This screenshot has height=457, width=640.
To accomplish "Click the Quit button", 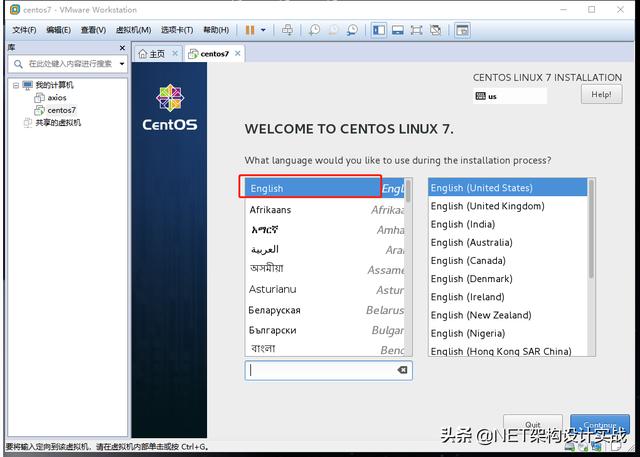I will click(x=533, y=424).
